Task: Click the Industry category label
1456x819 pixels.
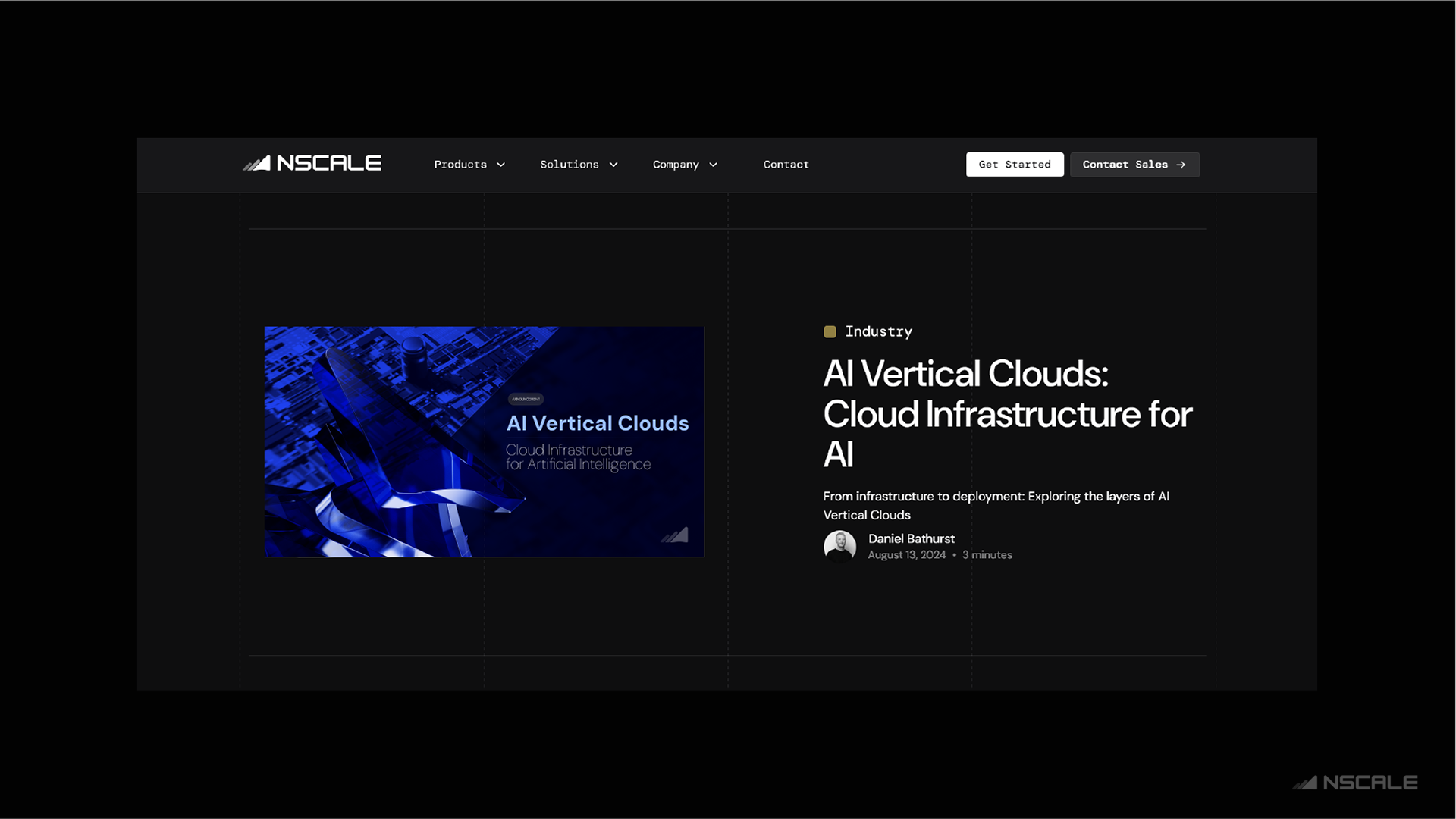Action: tap(878, 332)
